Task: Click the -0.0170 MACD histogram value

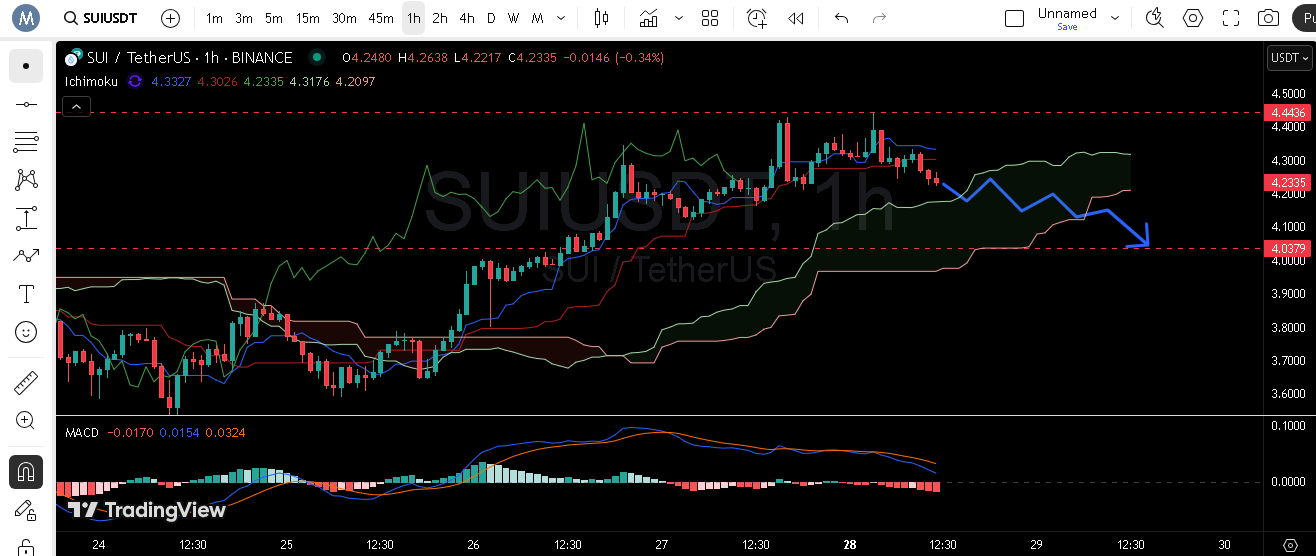Action: point(129,433)
